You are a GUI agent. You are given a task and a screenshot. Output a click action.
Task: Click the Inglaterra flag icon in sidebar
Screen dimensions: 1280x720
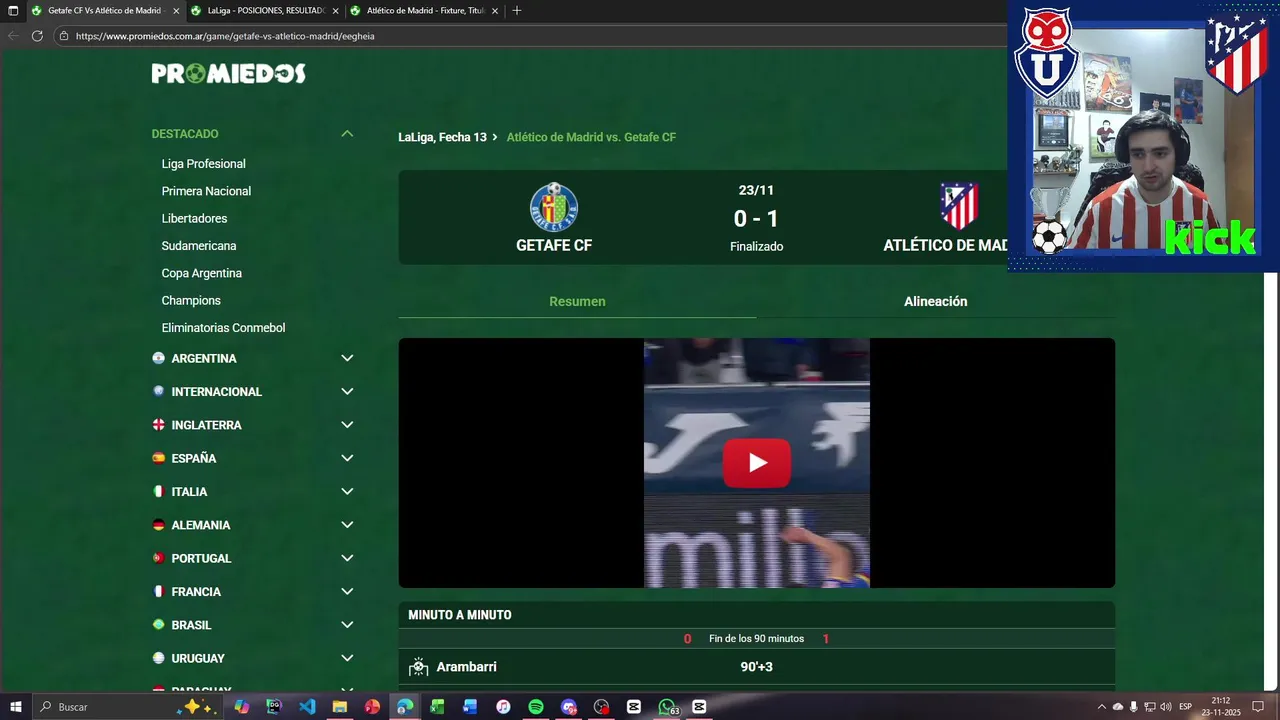158,425
